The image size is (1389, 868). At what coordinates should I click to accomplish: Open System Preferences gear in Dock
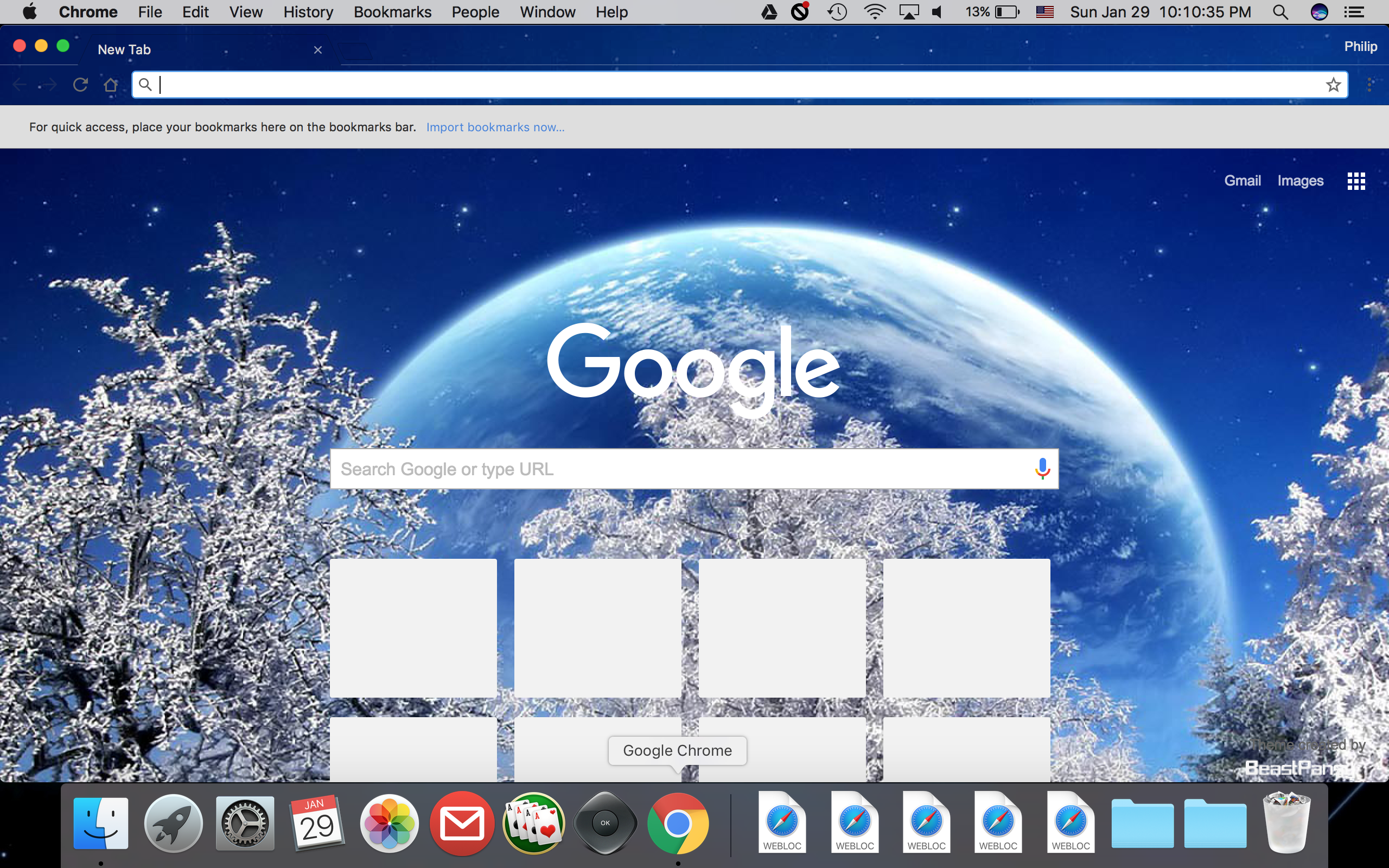[245, 823]
